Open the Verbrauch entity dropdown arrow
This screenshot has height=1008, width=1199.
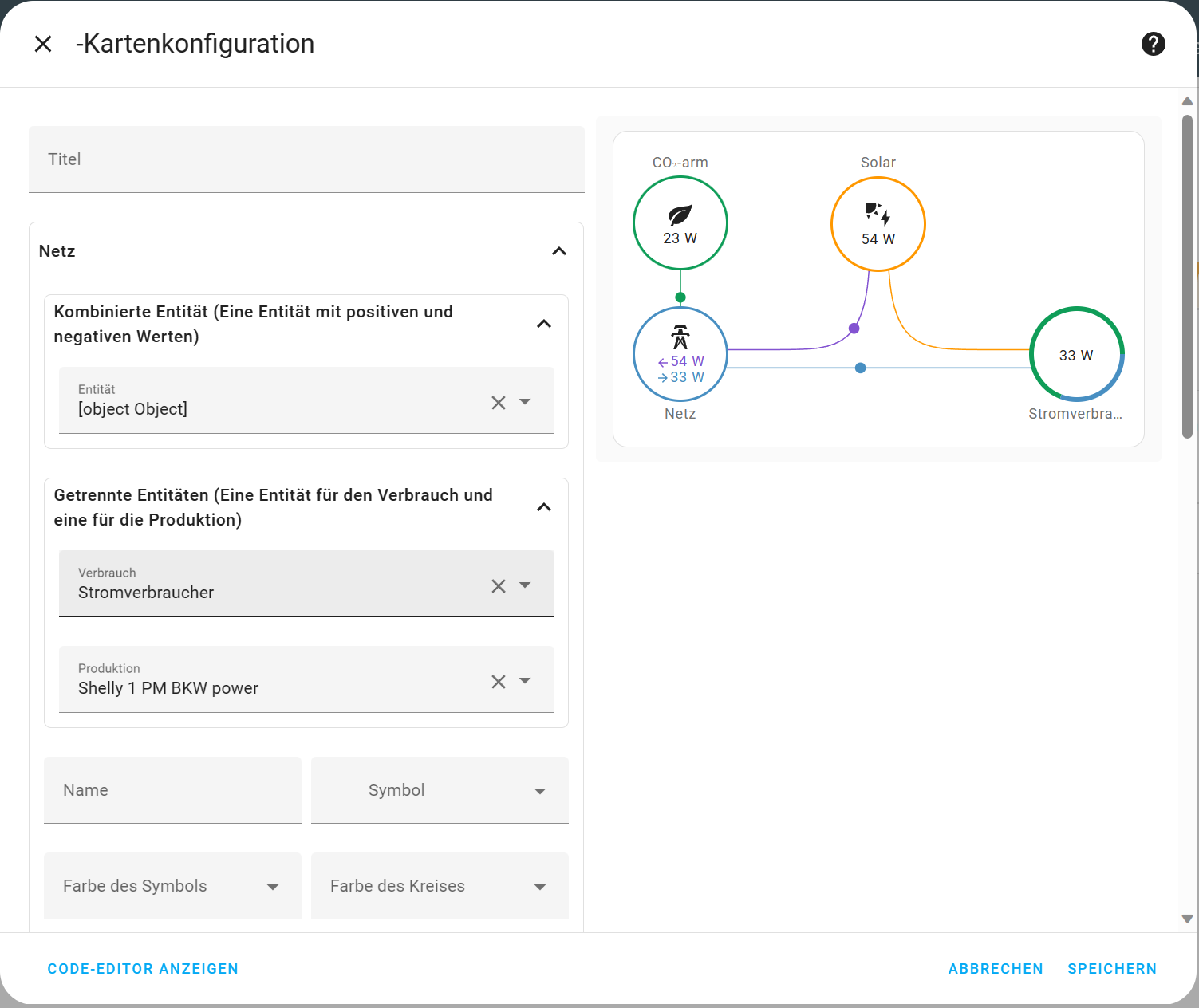pos(525,585)
